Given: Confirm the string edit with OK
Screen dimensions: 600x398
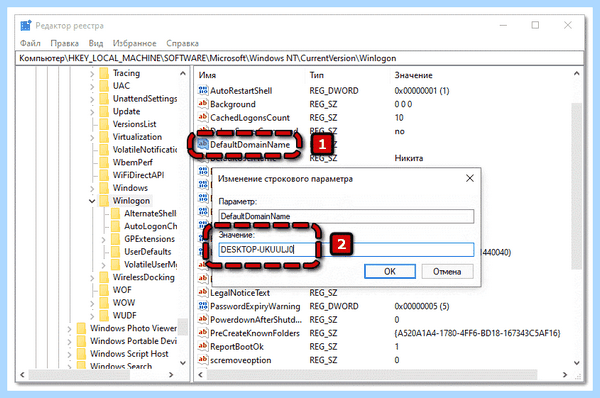Looking at the screenshot, I should (x=390, y=271).
